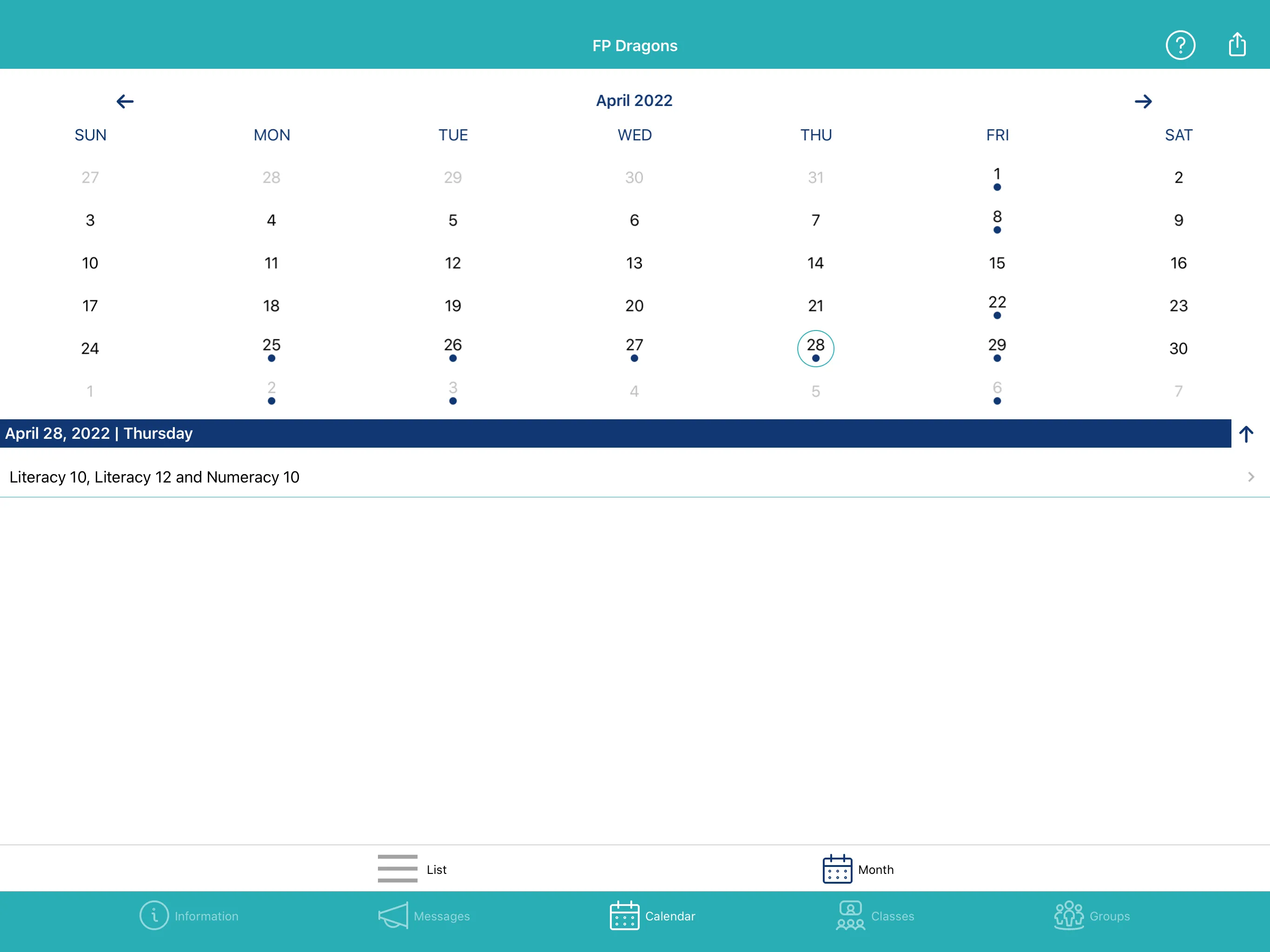This screenshot has height=952, width=1270.
Task: Click the help question mark icon
Action: tap(1179, 45)
